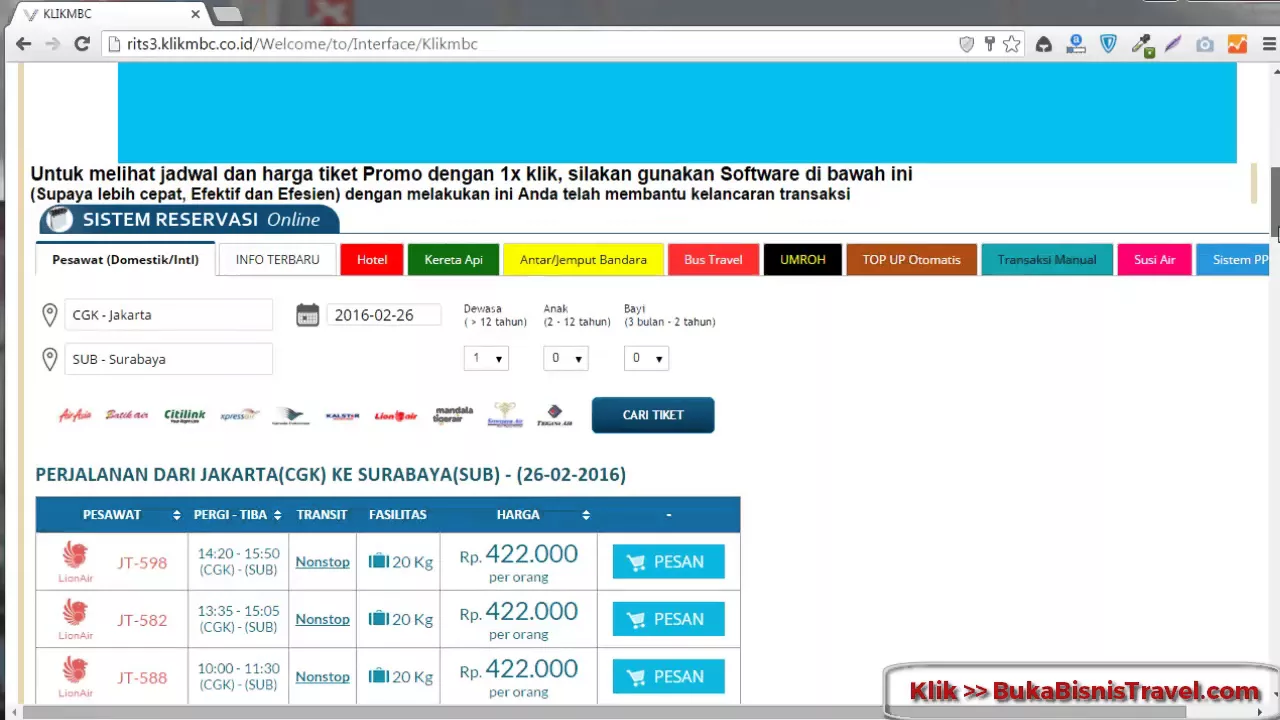Open the Bayi passenger count dropdown
Image resolution: width=1280 pixels, height=720 pixels.
[x=646, y=358]
